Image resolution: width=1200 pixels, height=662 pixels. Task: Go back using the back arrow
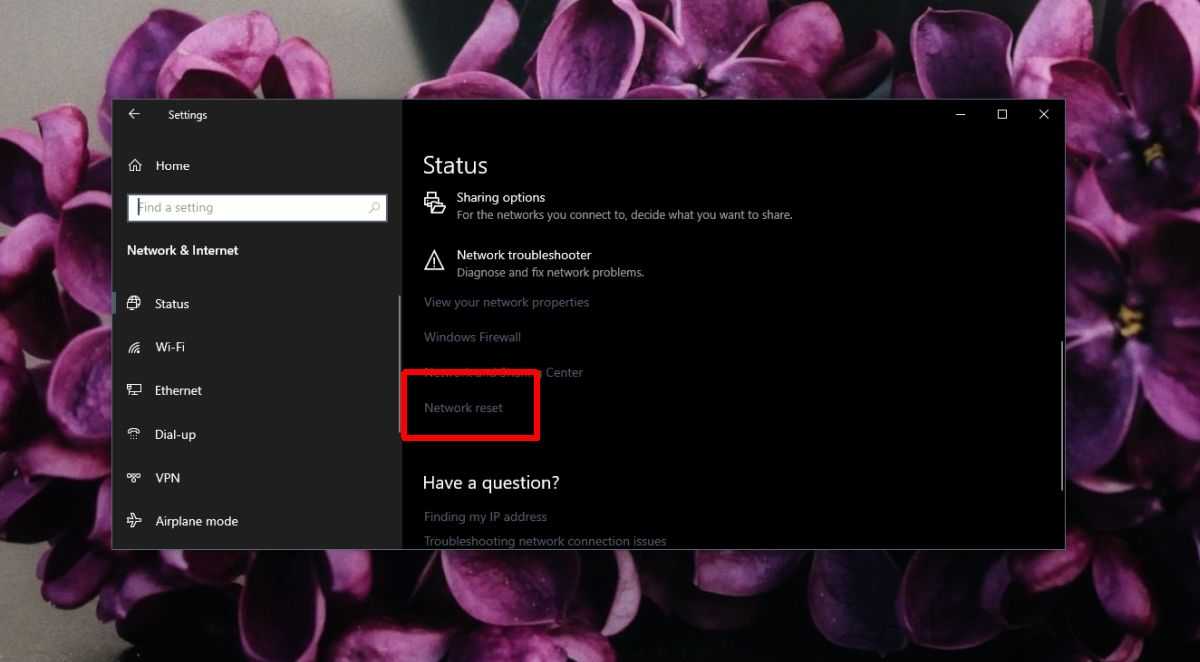[x=134, y=114]
